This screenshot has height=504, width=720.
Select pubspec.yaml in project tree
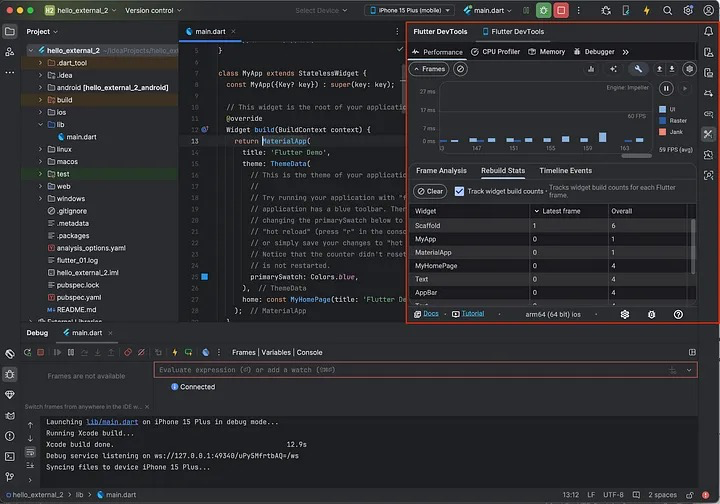point(79,297)
